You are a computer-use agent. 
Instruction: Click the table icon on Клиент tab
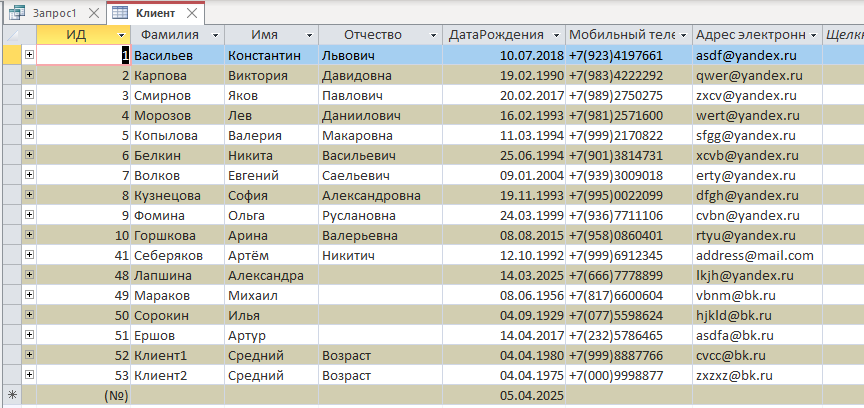121,13
